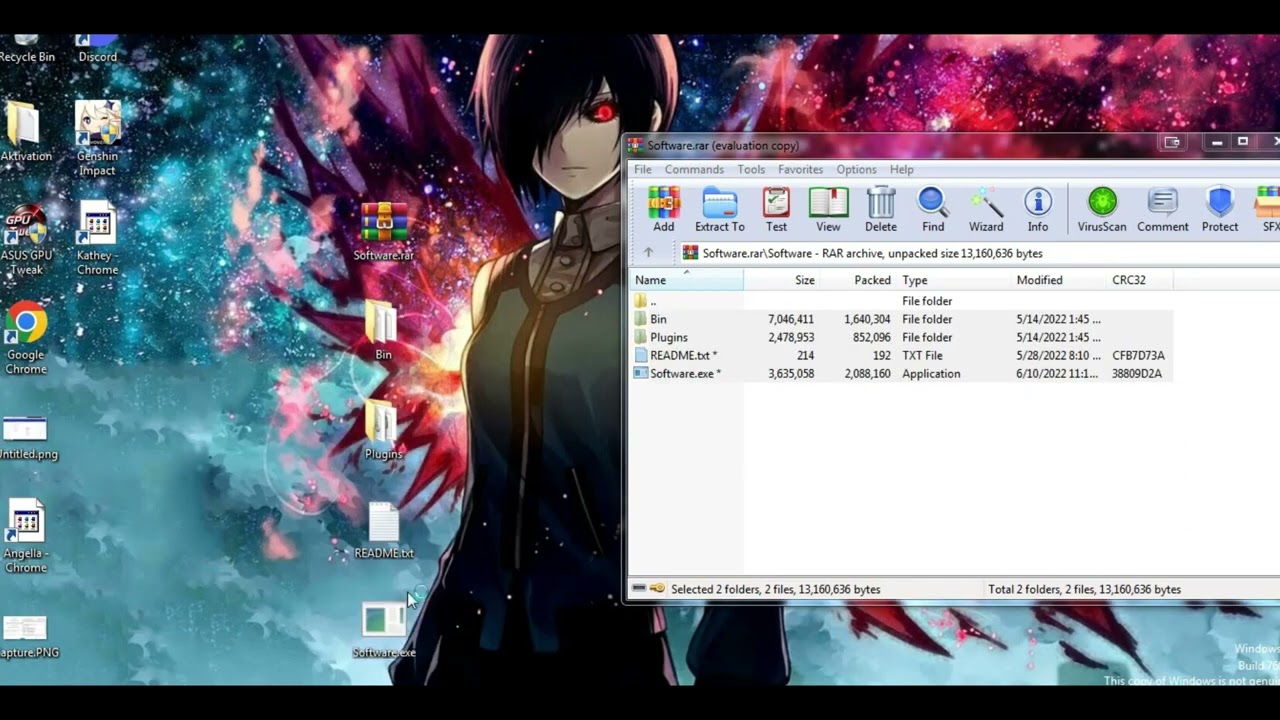1280x720 pixels.
Task: Click the Application type cell
Action: pyautogui.click(x=931, y=373)
